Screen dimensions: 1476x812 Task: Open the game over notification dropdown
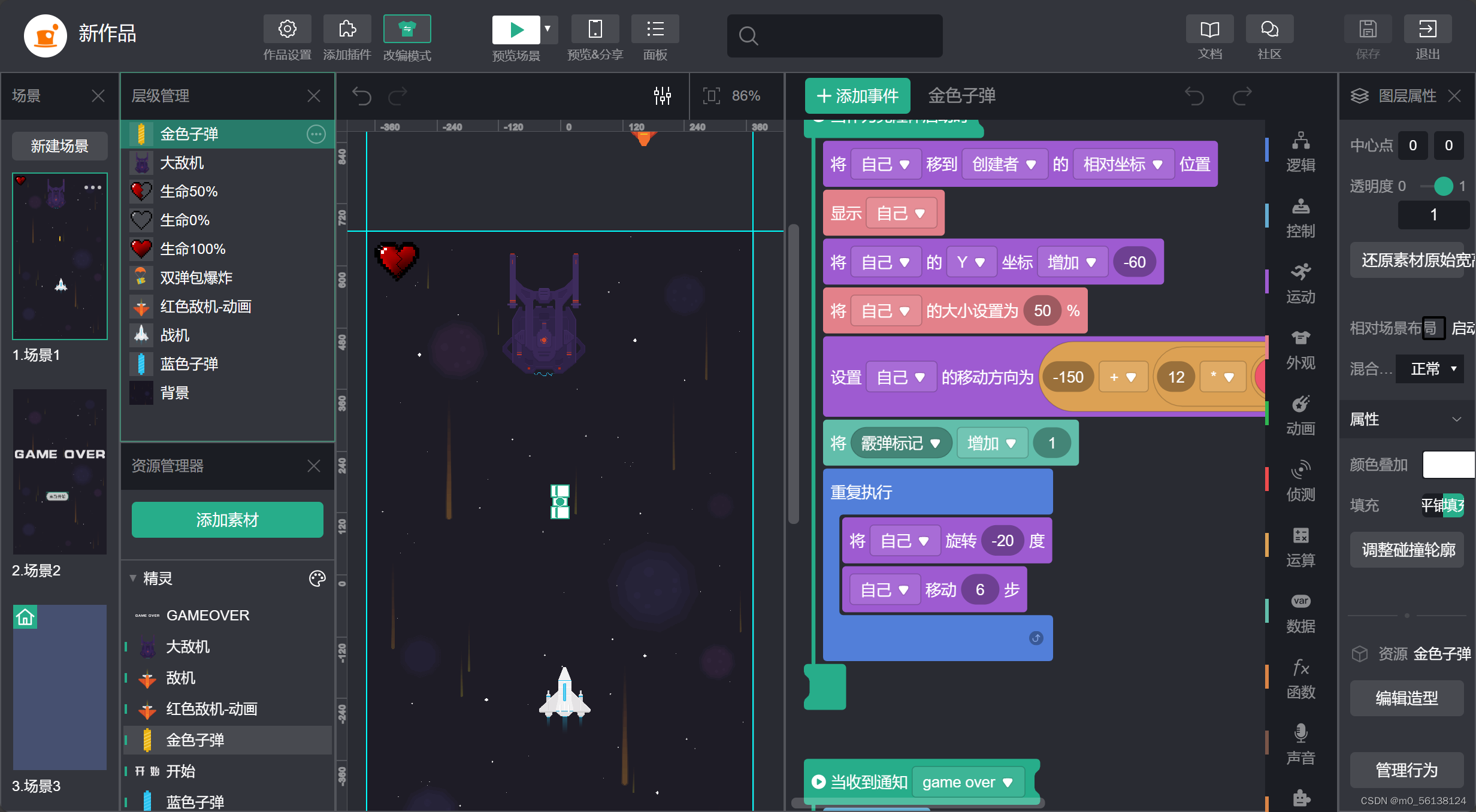point(968,781)
